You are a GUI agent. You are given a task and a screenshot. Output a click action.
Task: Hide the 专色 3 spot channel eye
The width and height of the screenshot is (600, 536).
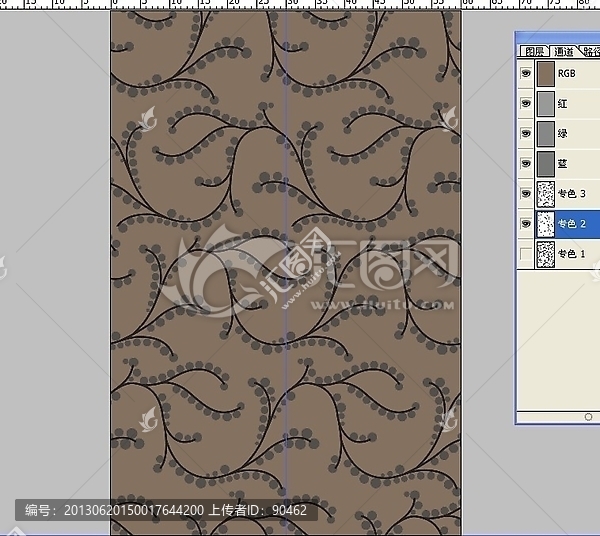526,194
